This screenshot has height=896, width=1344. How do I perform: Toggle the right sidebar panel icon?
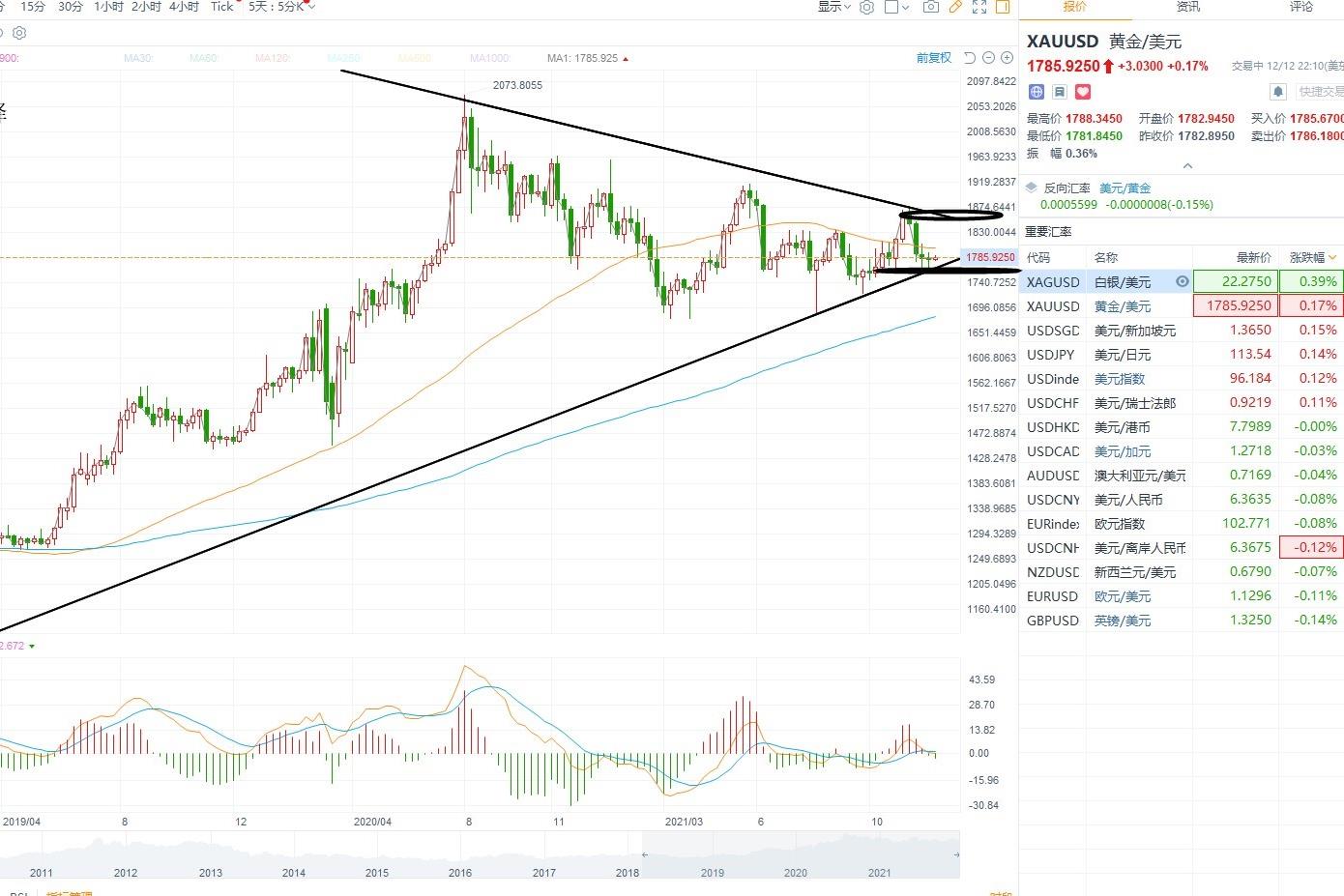click(1003, 7)
